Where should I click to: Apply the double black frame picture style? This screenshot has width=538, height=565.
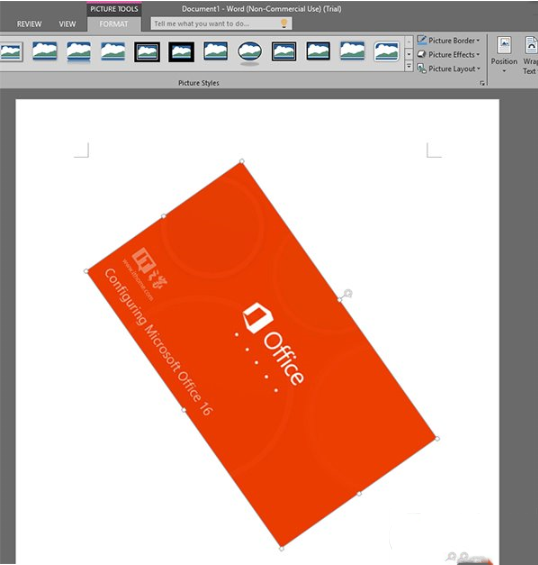click(147, 52)
